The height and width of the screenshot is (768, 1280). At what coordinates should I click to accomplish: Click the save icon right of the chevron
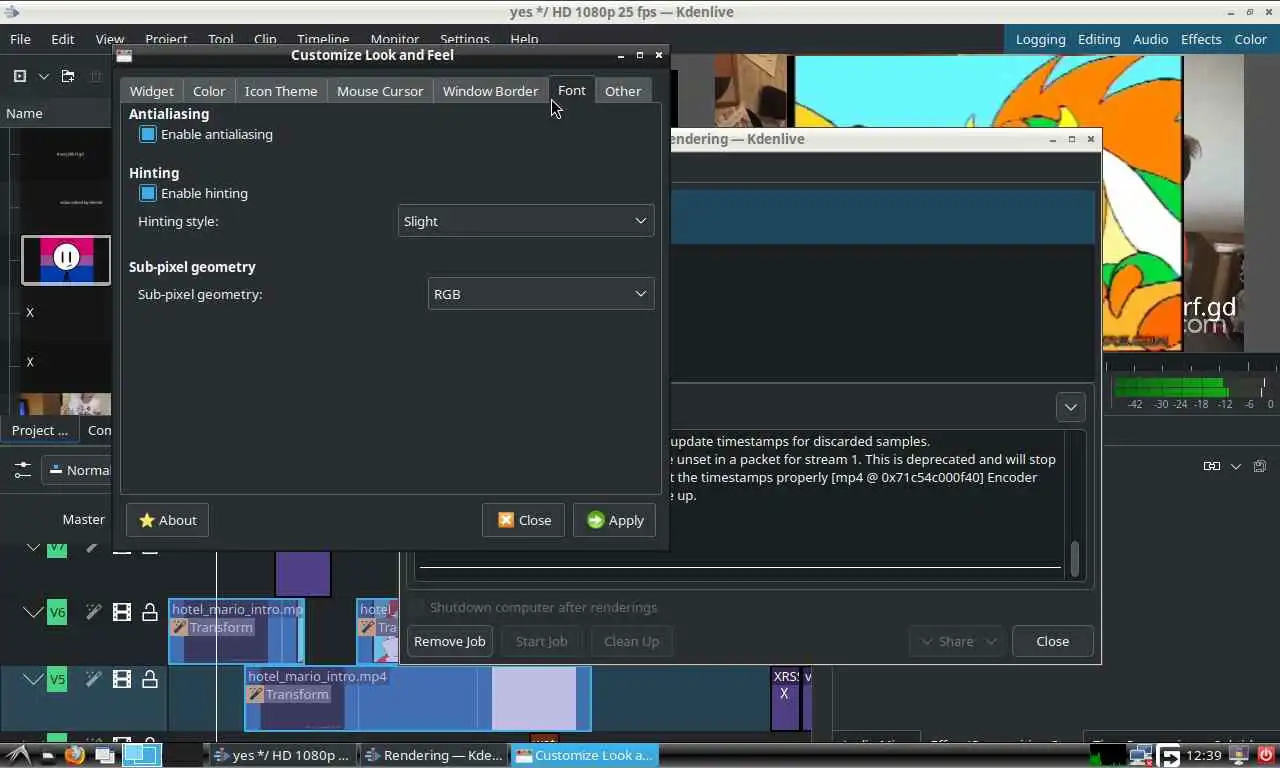[1259, 466]
